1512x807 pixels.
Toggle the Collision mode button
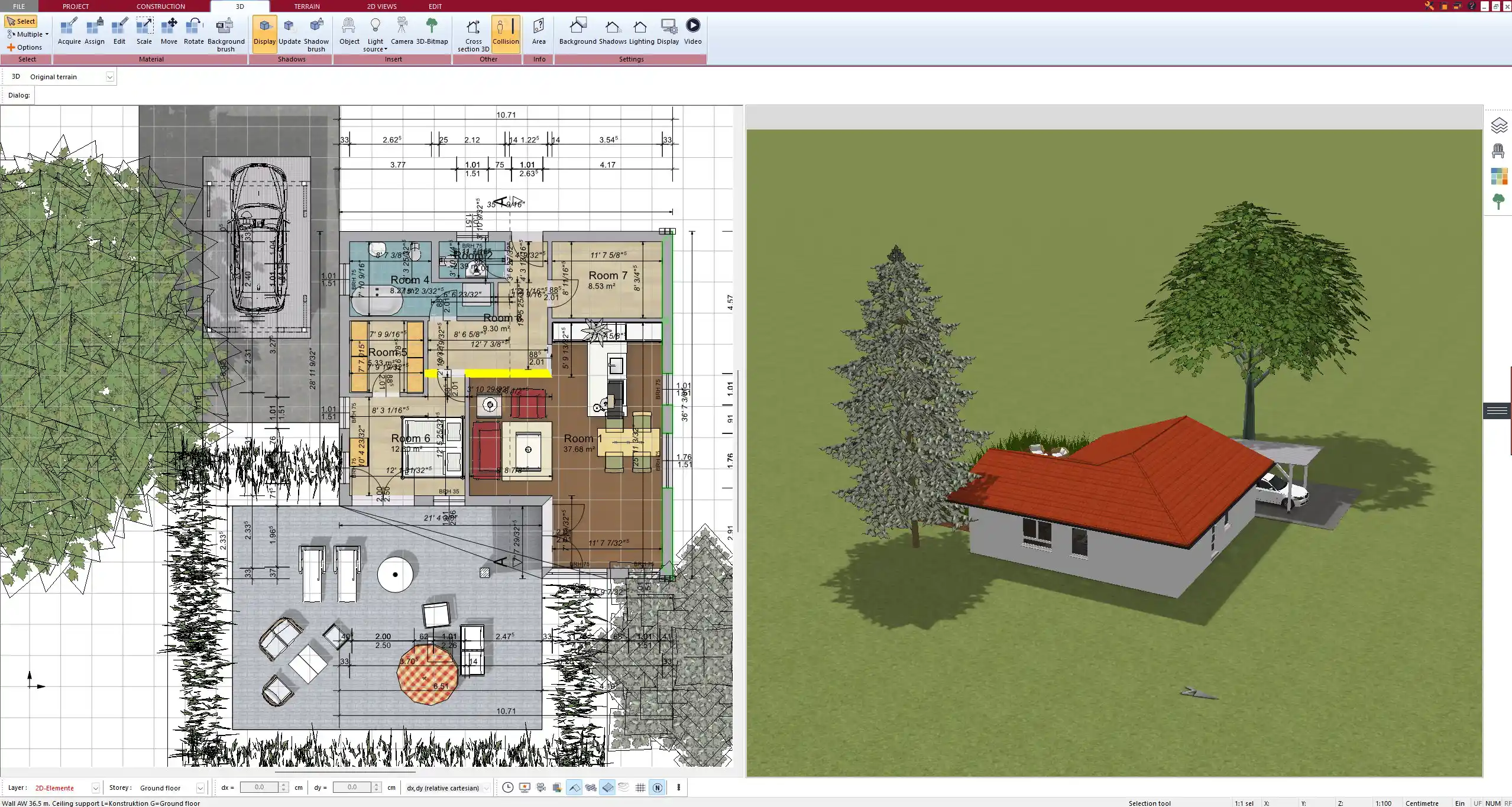click(x=506, y=34)
